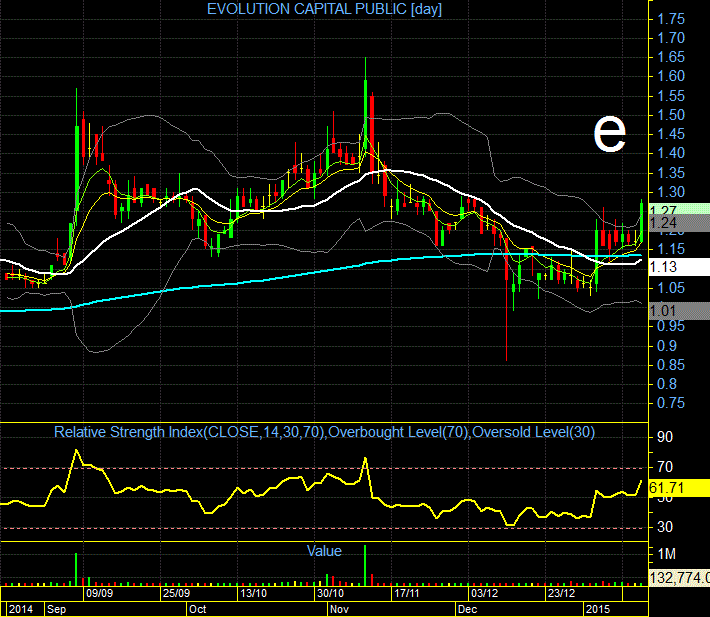The width and height of the screenshot is (710, 617).
Task: Click the RSI 30 axis label
Action: (x=665, y=527)
